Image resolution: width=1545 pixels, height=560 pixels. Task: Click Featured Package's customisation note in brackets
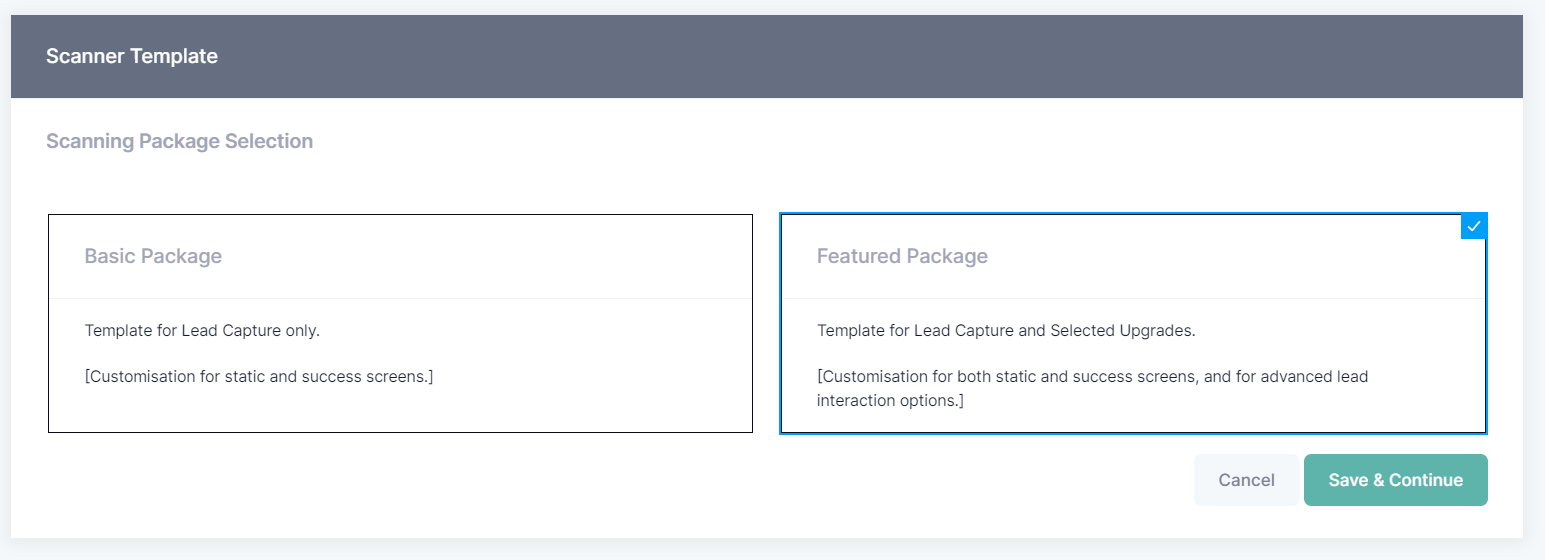click(1092, 389)
